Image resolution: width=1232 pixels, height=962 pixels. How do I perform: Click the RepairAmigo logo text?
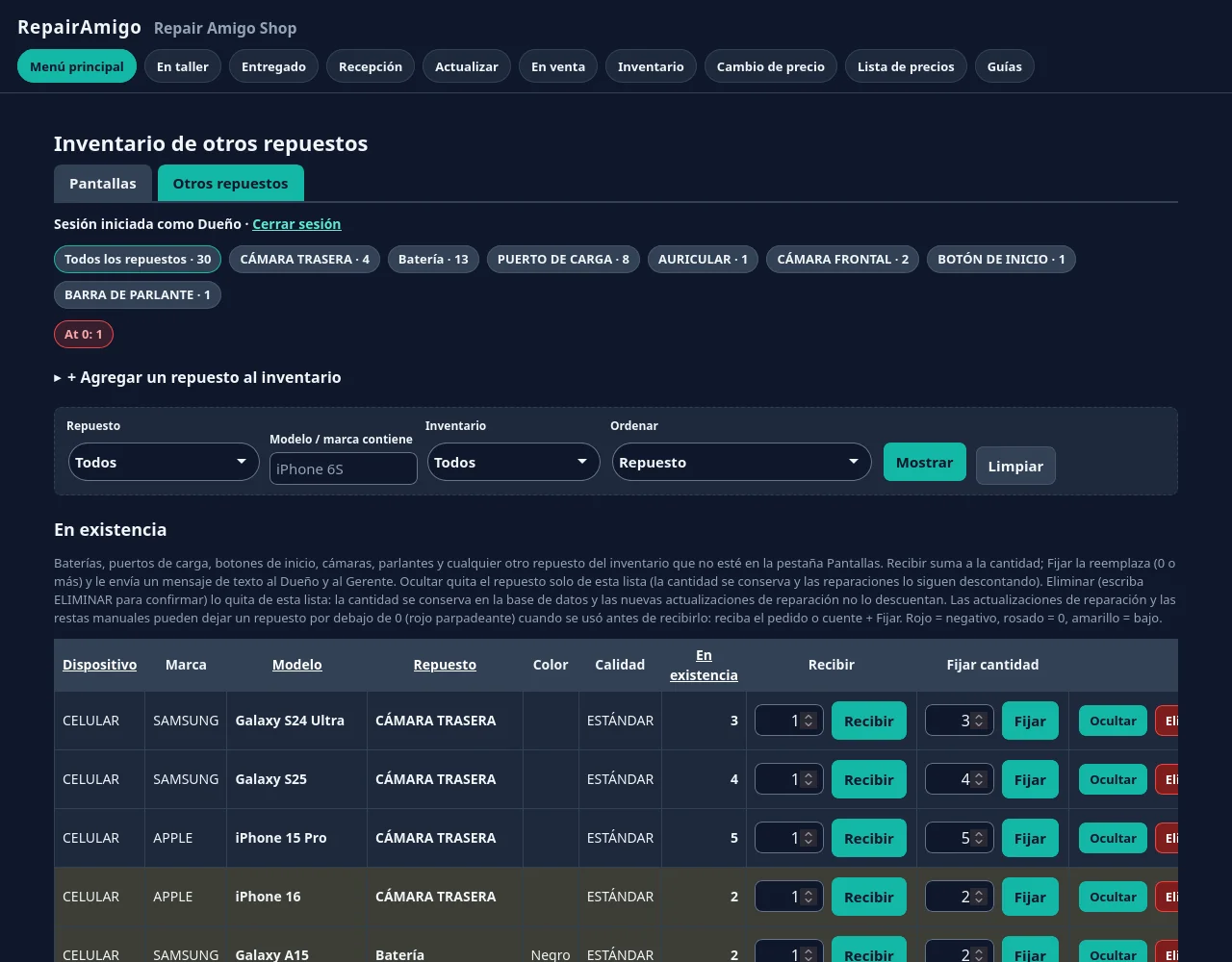pyautogui.click(x=79, y=27)
